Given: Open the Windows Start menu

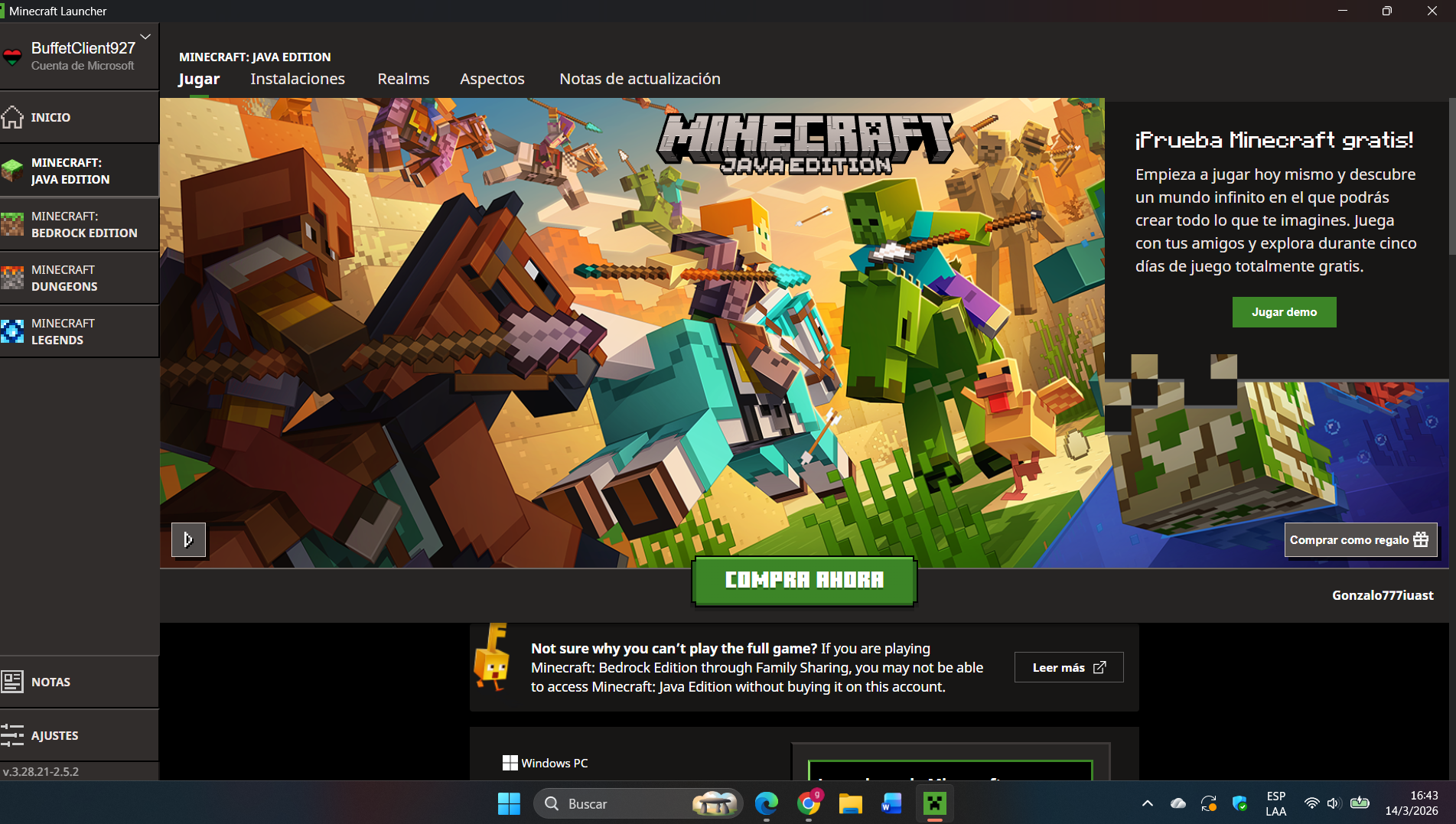Looking at the screenshot, I should pyautogui.click(x=509, y=803).
